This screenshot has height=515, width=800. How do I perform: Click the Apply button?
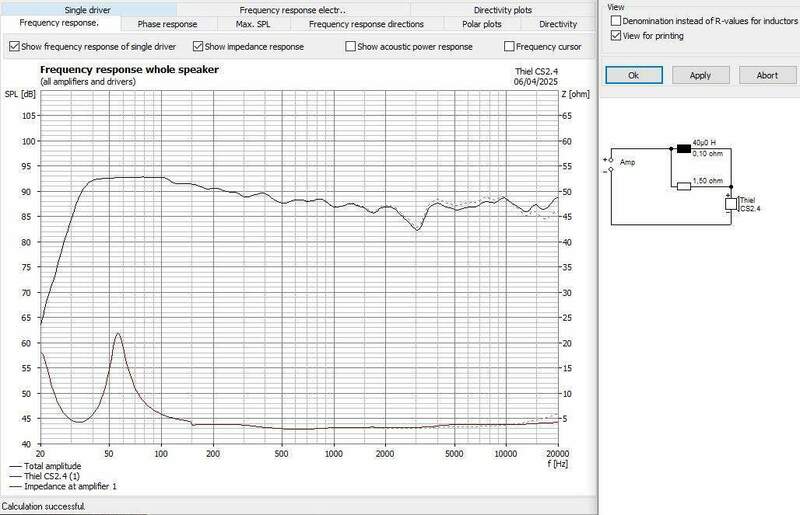tap(700, 75)
